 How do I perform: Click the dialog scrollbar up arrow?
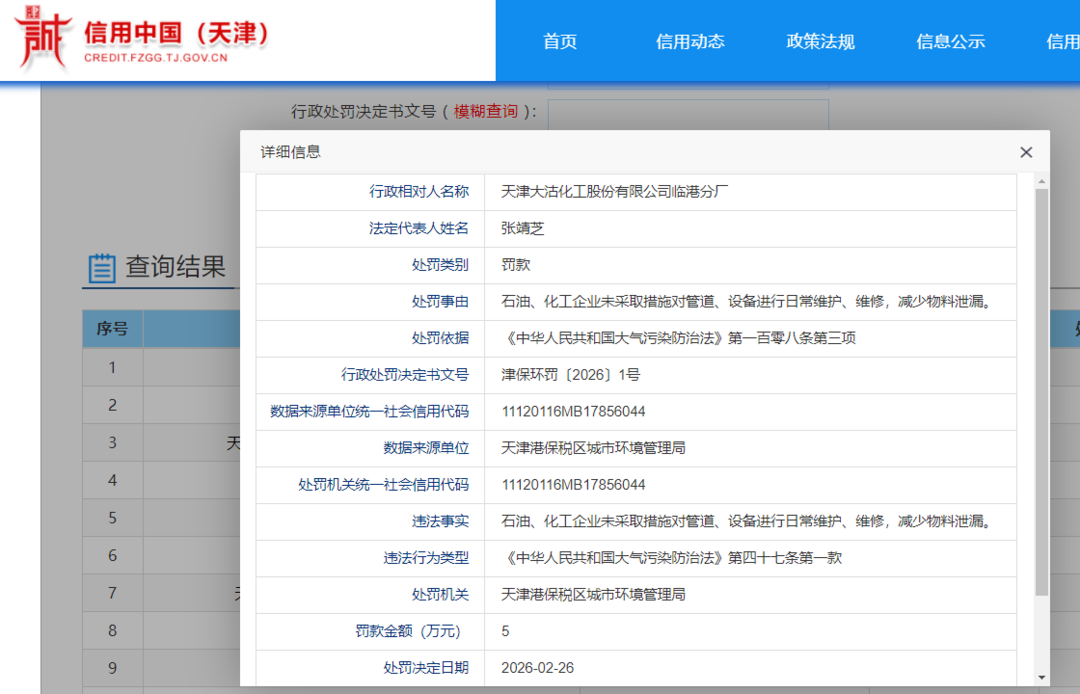pos(1041,182)
